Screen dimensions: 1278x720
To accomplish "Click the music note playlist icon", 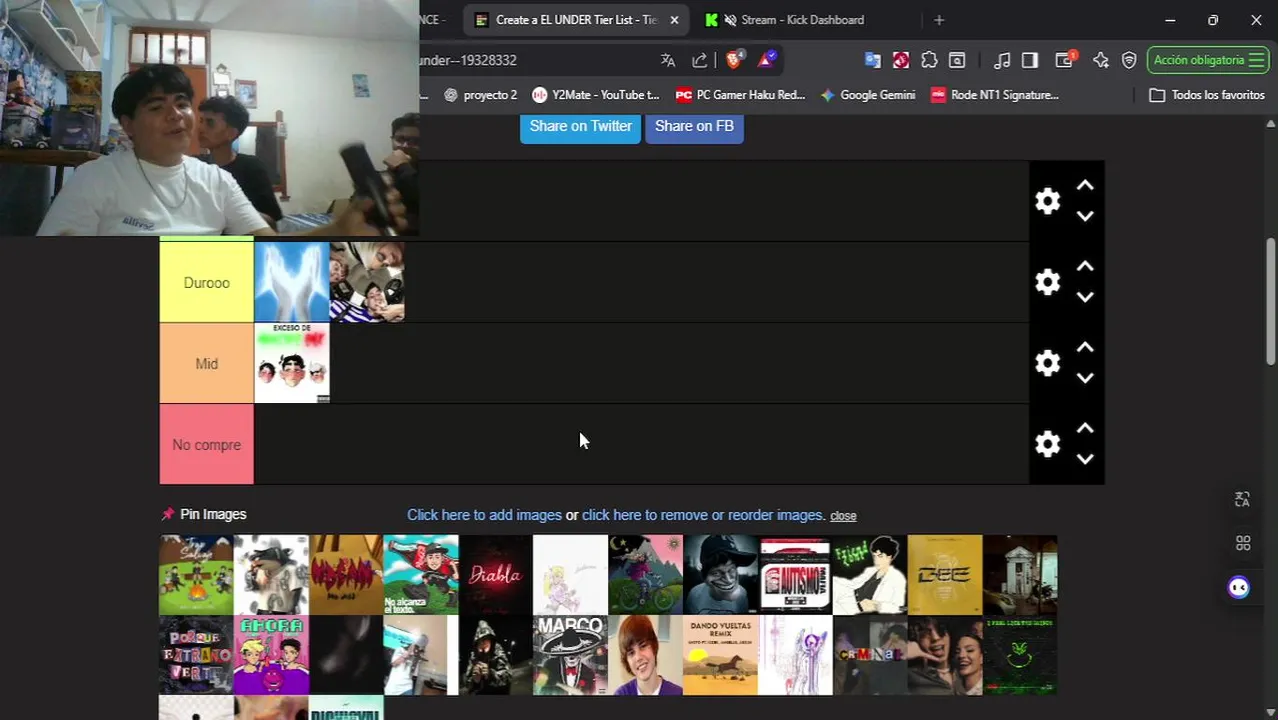I will pyautogui.click(x=1002, y=60).
